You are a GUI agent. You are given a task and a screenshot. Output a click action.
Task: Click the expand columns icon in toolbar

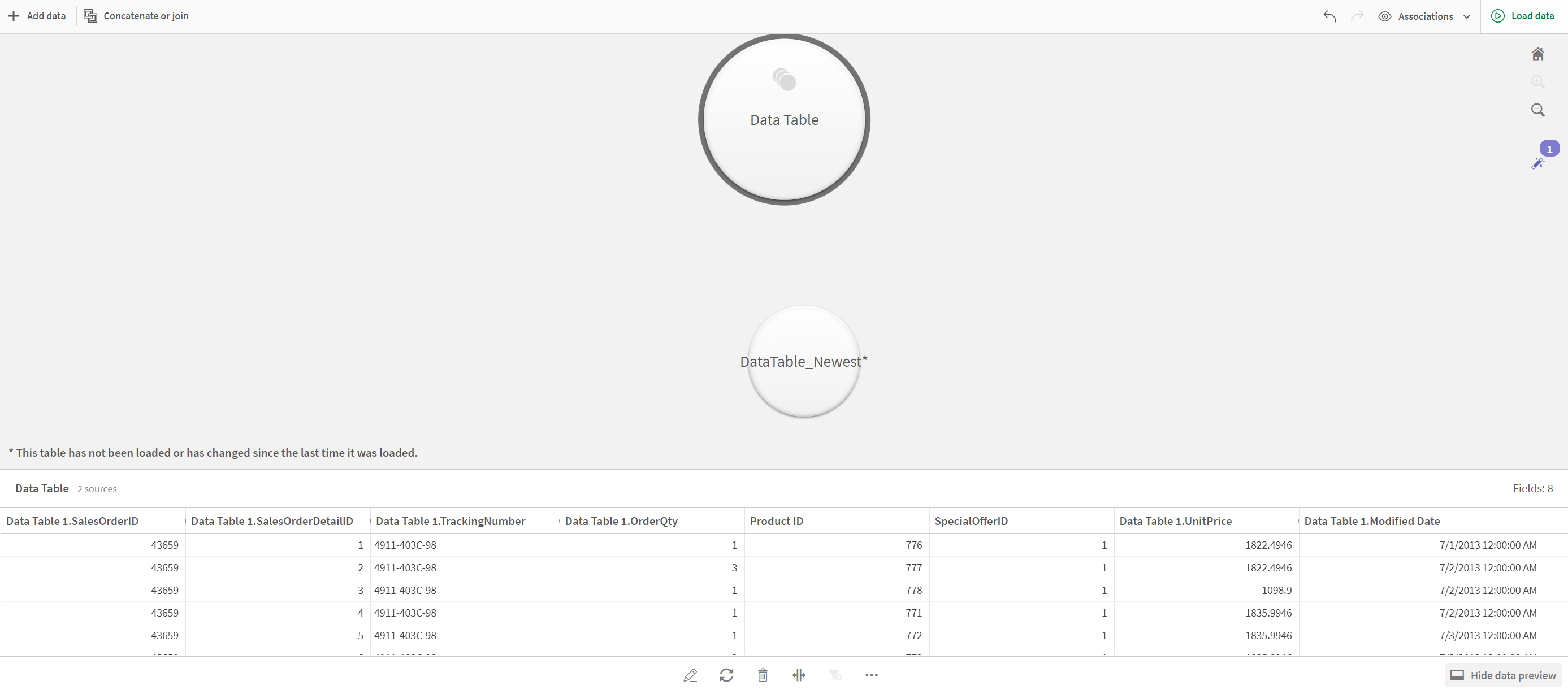coord(800,675)
